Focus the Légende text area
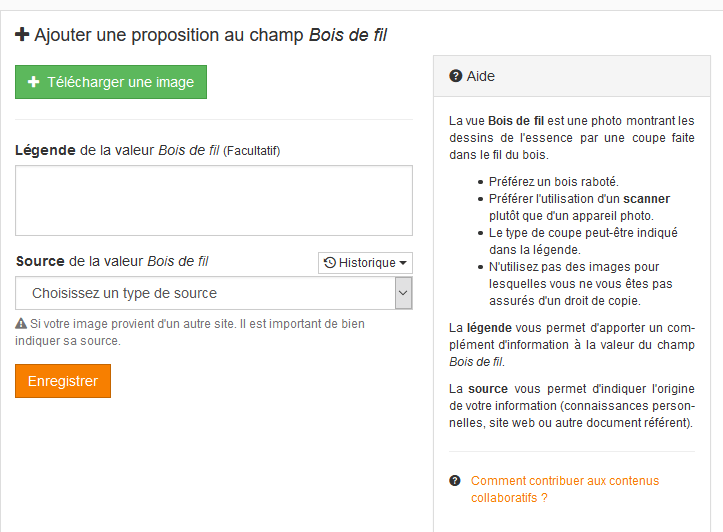The image size is (723, 532). 214,201
